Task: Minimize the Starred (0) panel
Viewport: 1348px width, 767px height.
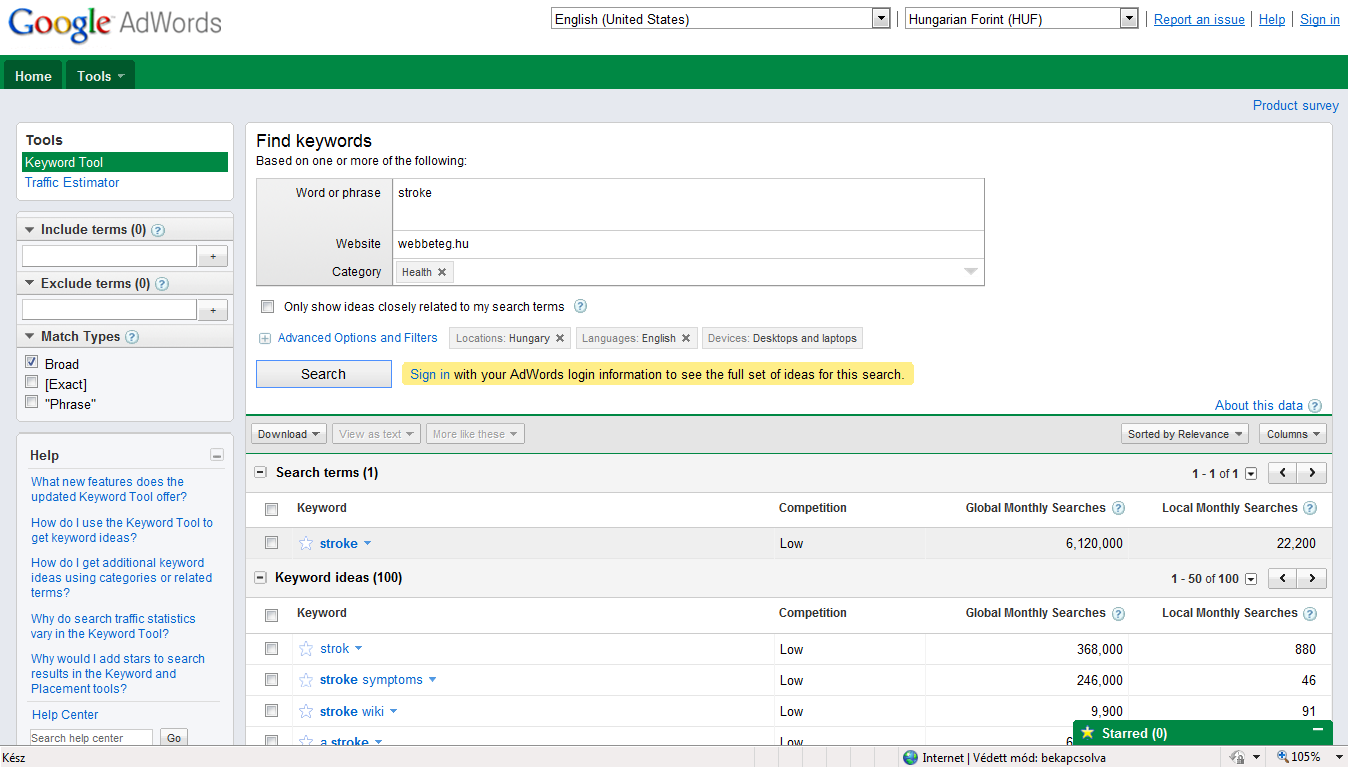Action: click(x=1318, y=730)
